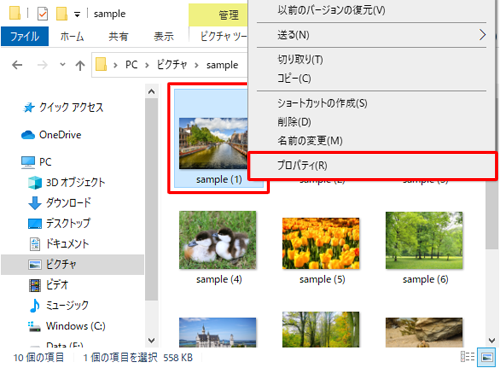Open the recent locations dropdown
The height and width of the screenshot is (368, 500).
pyautogui.click(x=62, y=64)
